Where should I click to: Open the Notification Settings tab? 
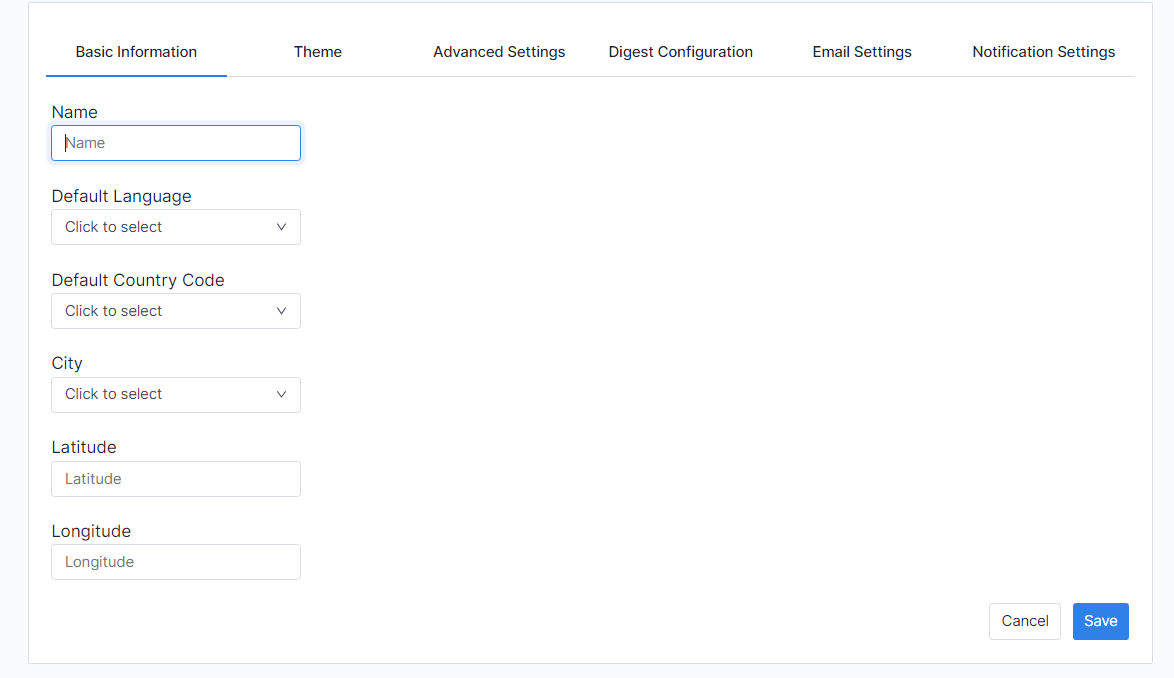click(1043, 52)
